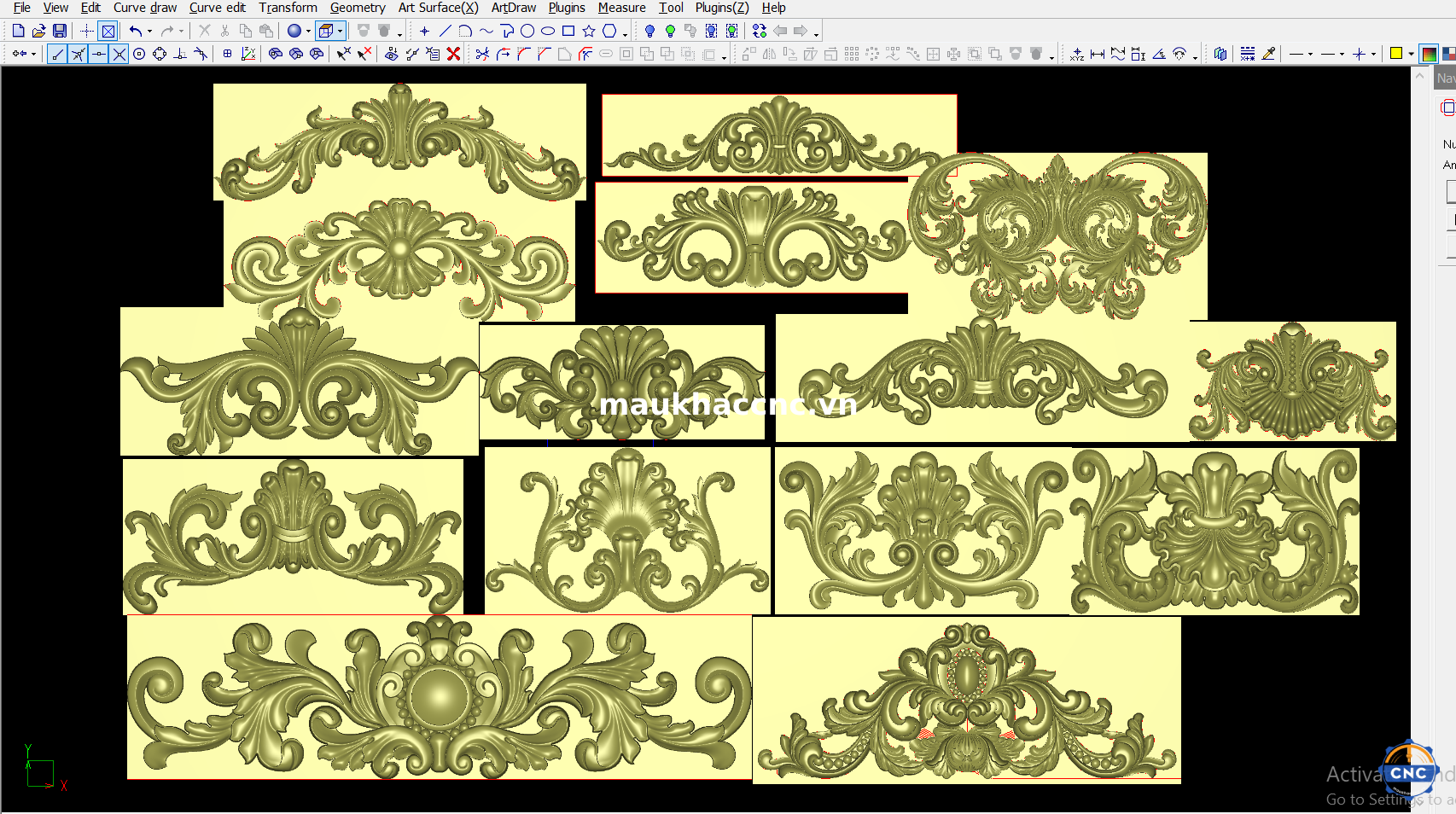Create a new file with the New icon
Screen dimensions: 1456x814
coord(18,31)
